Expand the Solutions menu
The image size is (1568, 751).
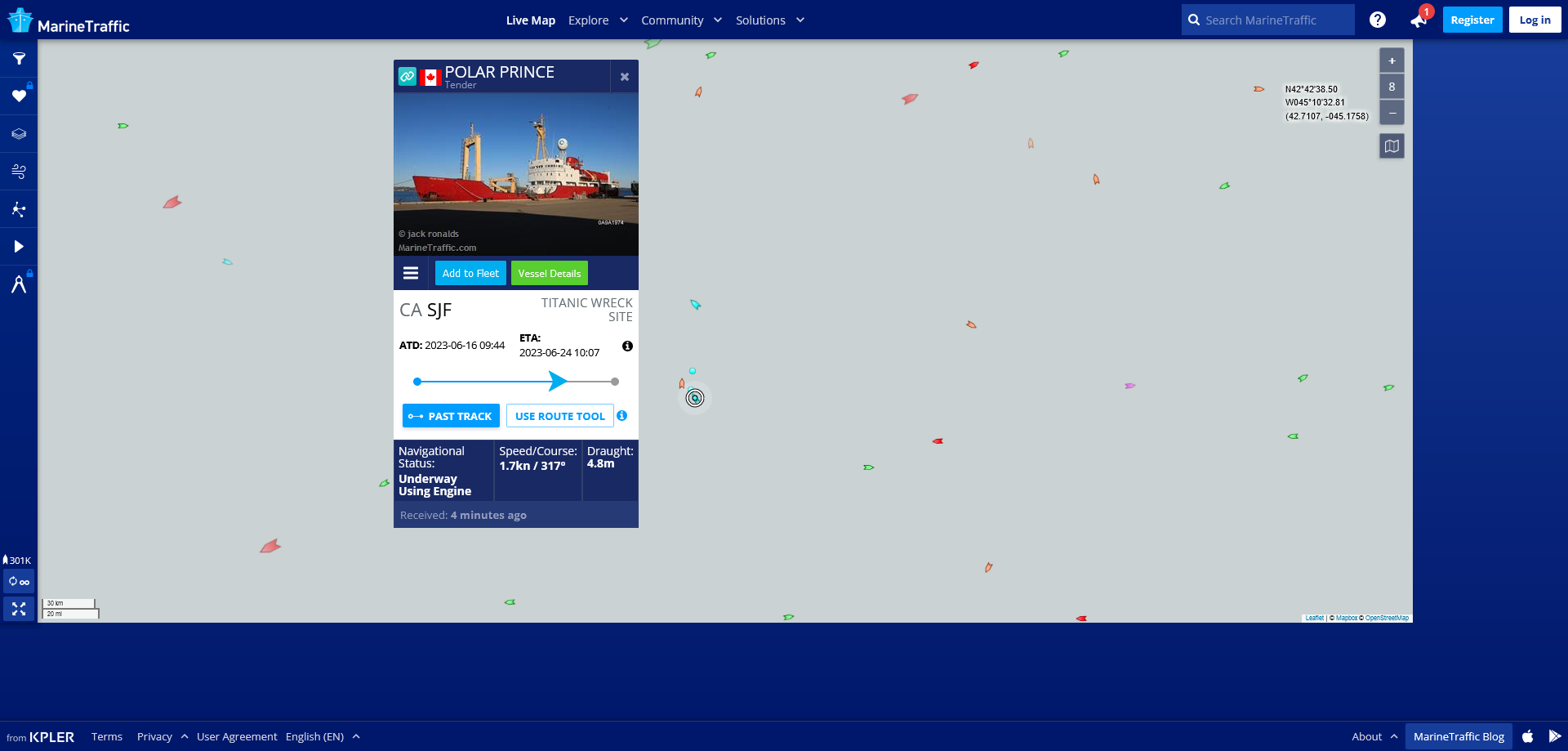click(x=770, y=20)
